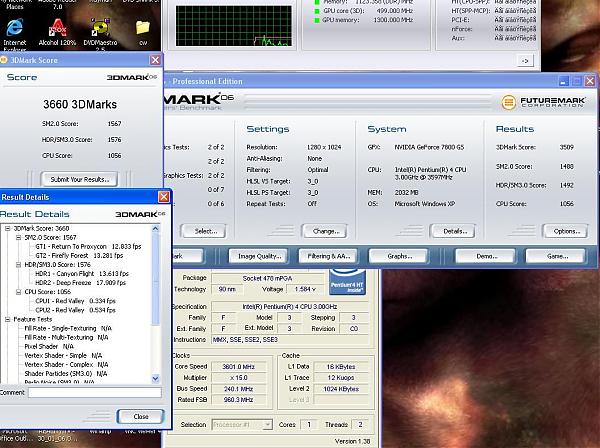This screenshot has width=600, height=448.
Task: Launch the Alcohol 120% desktop icon
Action: coord(57,28)
